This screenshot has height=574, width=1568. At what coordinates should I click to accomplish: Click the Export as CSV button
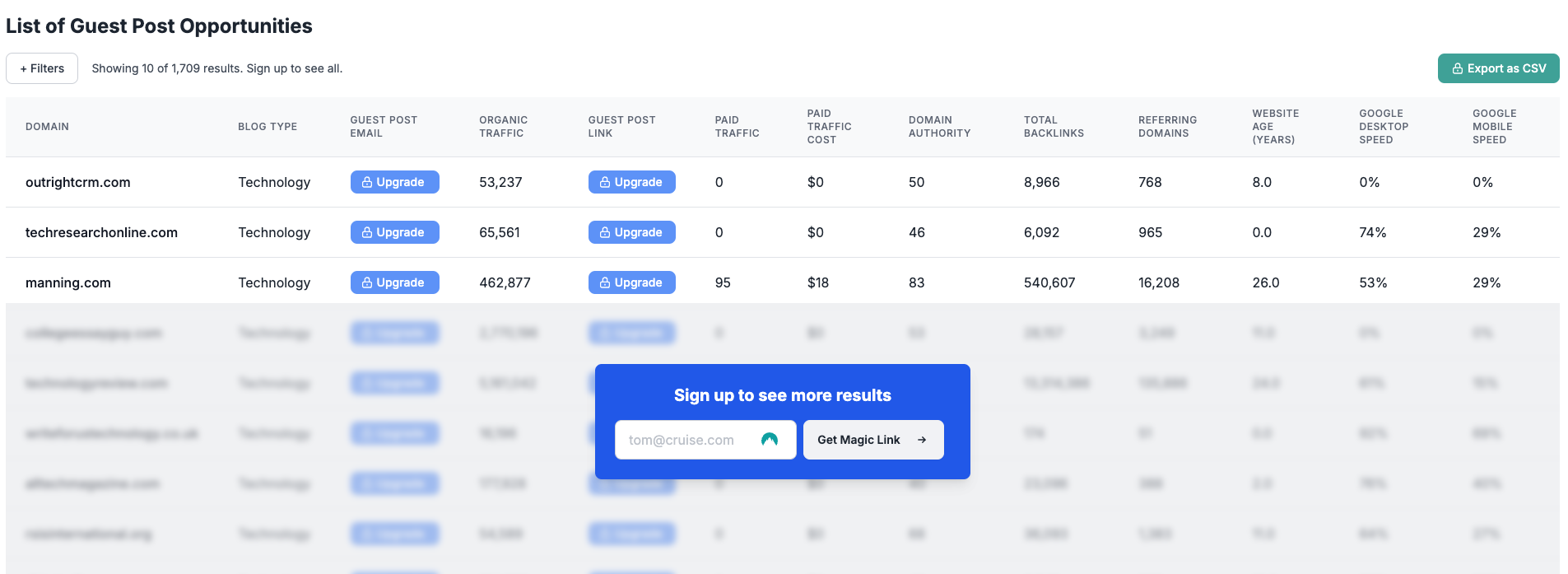pyautogui.click(x=1498, y=68)
